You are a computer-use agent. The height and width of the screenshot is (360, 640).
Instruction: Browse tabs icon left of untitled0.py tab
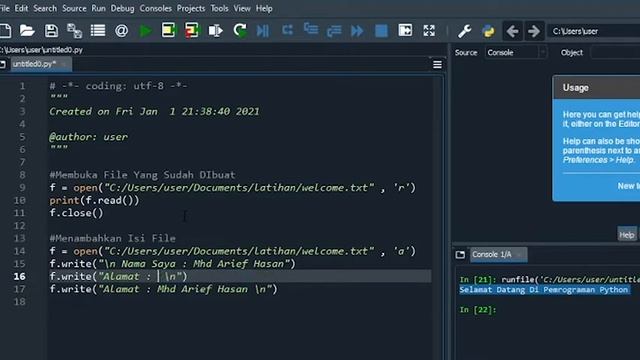[3, 64]
